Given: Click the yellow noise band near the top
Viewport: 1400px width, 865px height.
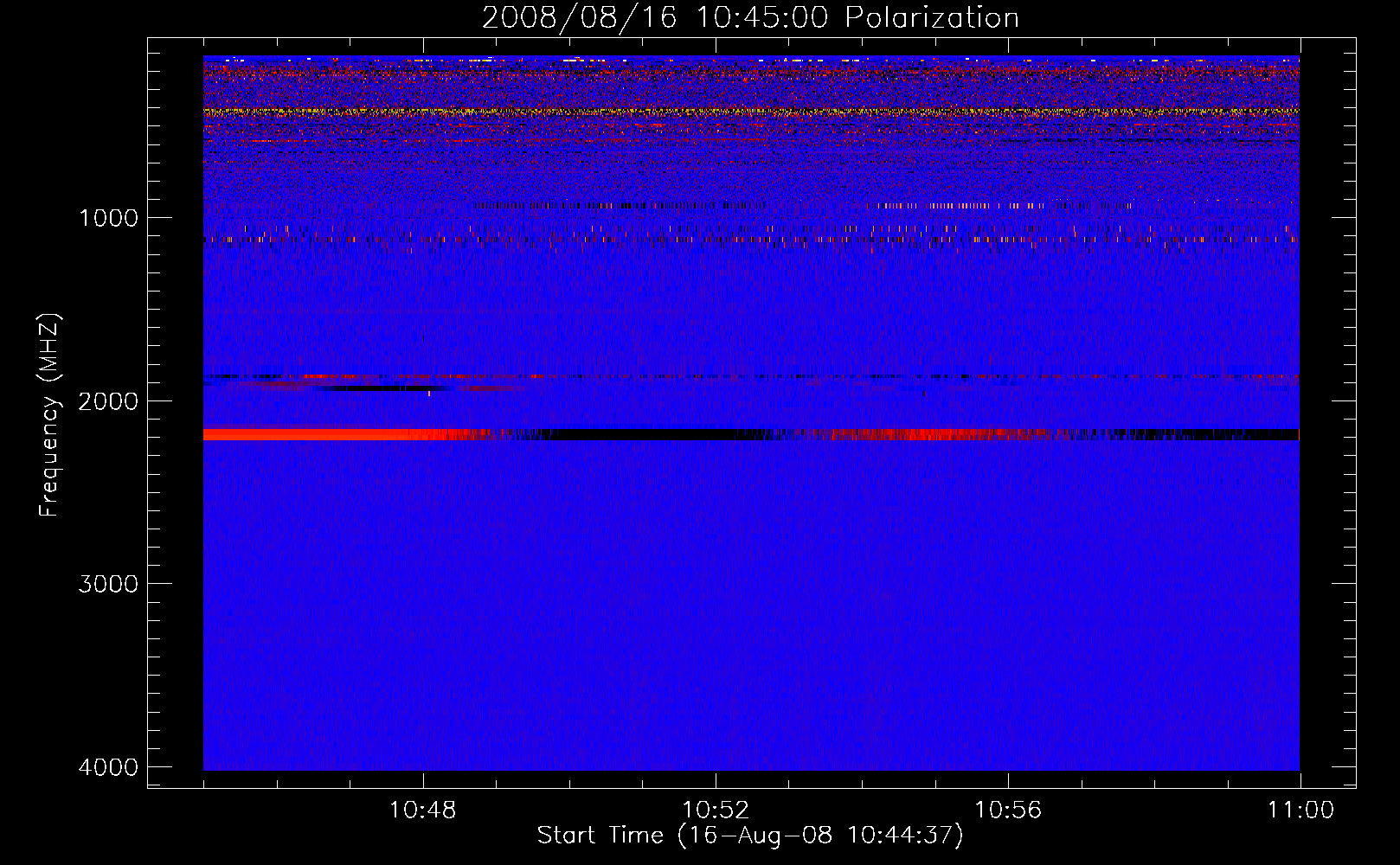Looking at the screenshot, I should coord(751,112).
